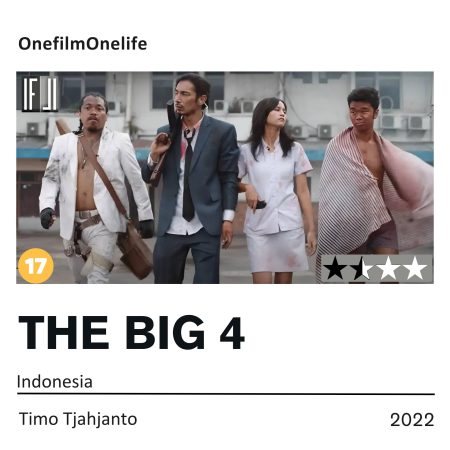Click the yellow 17 age rating badge
Viewport: 450px width, 450px height.
36,266
